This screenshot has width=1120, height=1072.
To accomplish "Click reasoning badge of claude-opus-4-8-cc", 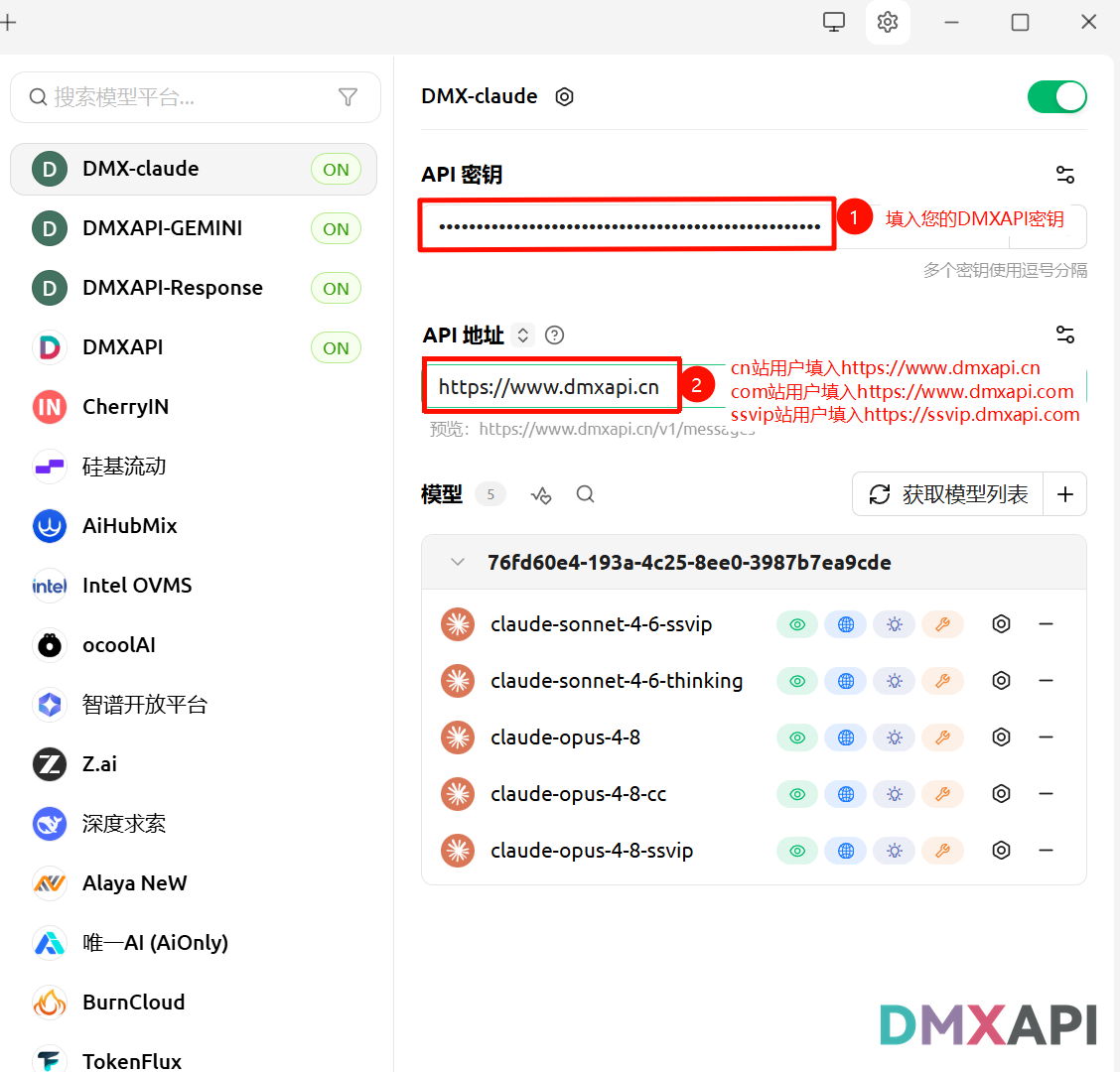I will [x=895, y=794].
